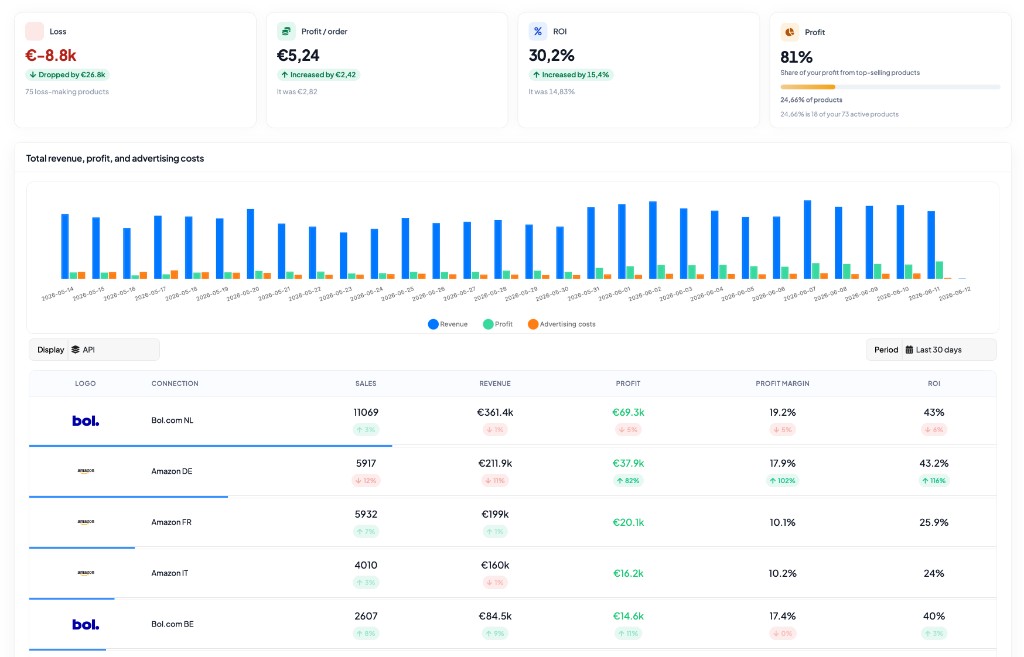The height and width of the screenshot is (657, 1024).
Task: Toggle the blue Revenue legend dot
Action: tap(433, 324)
